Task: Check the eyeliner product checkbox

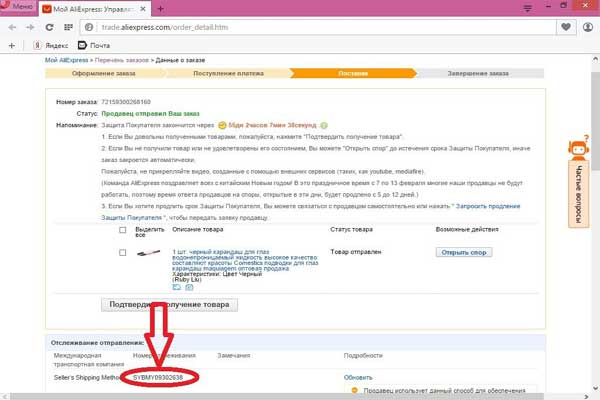Action: tap(122, 253)
